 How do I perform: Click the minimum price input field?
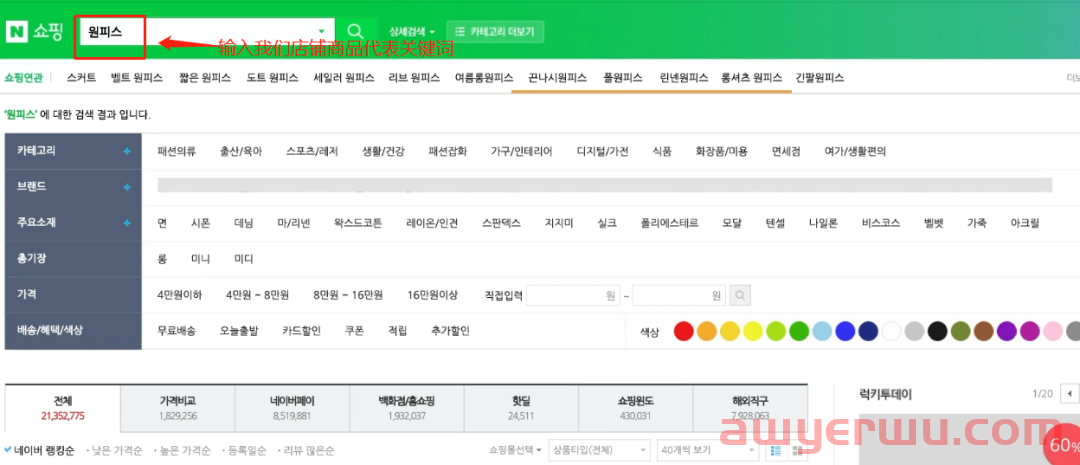tap(573, 296)
